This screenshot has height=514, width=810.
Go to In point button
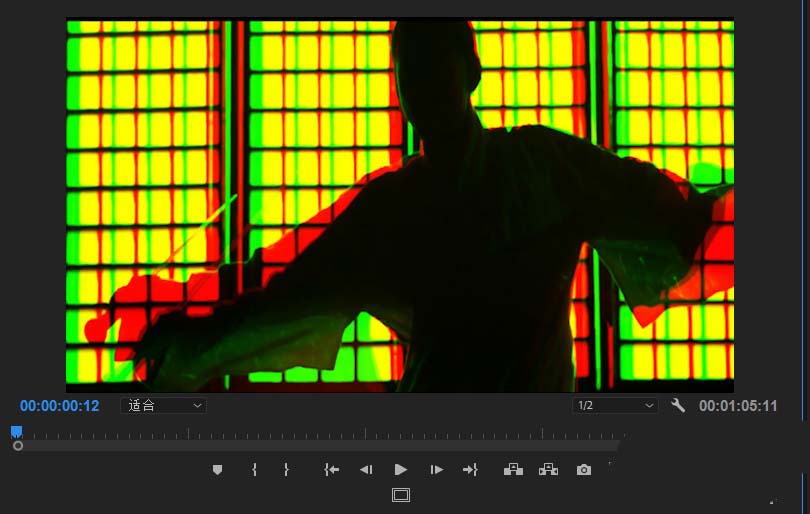[x=332, y=470]
